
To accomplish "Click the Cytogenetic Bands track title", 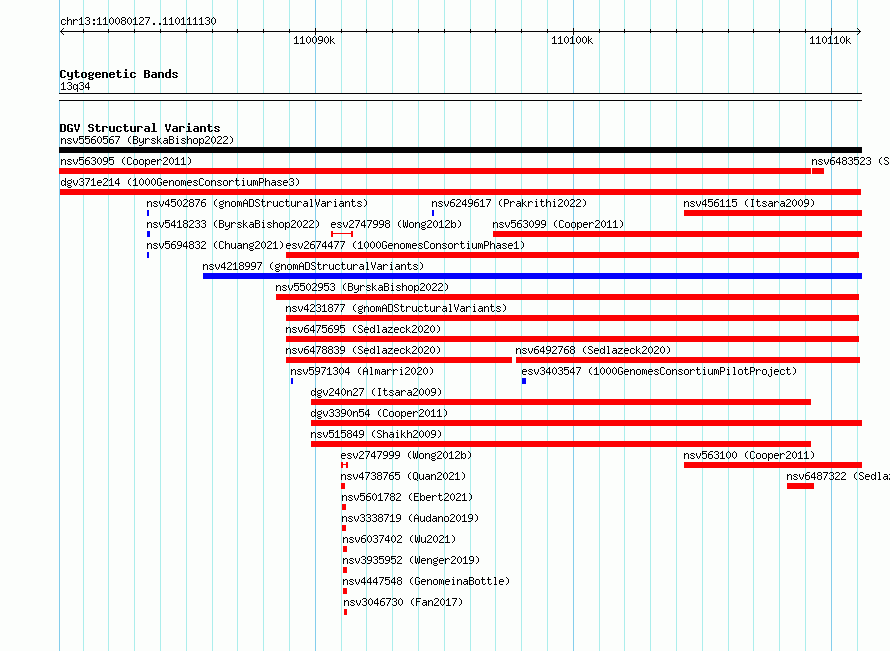I will pos(119,74).
